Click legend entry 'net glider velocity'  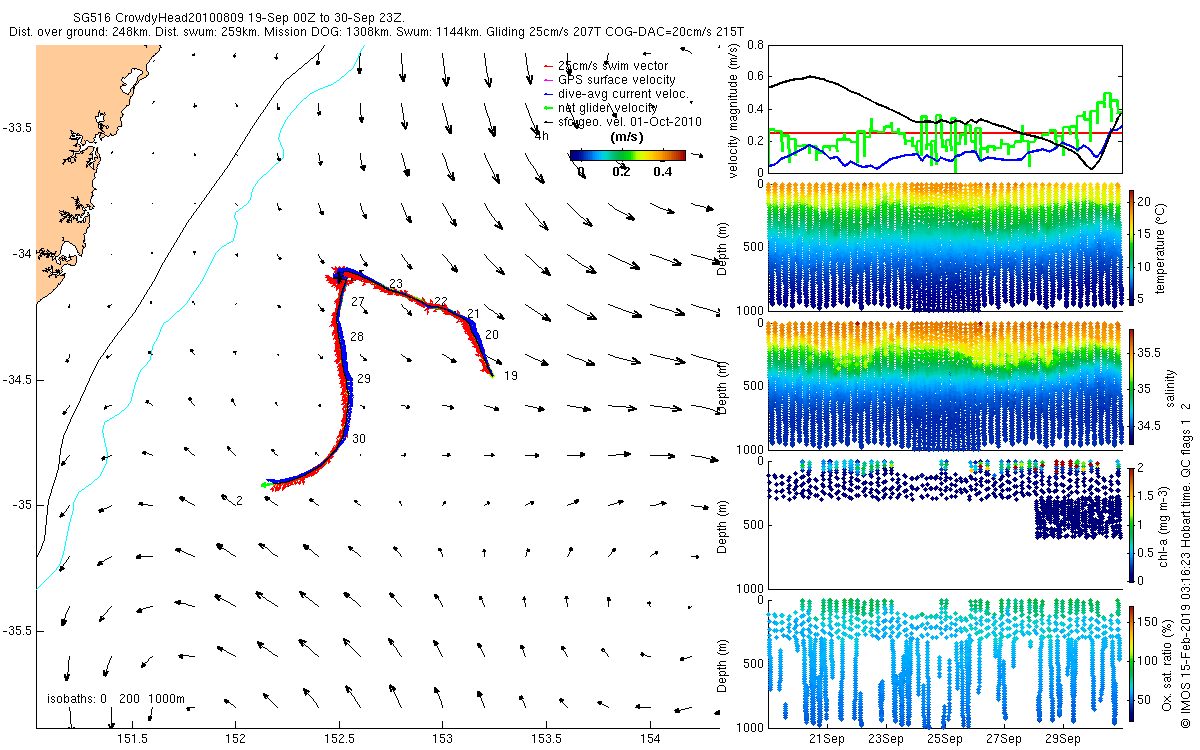pyautogui.click(x=607, y=108)
